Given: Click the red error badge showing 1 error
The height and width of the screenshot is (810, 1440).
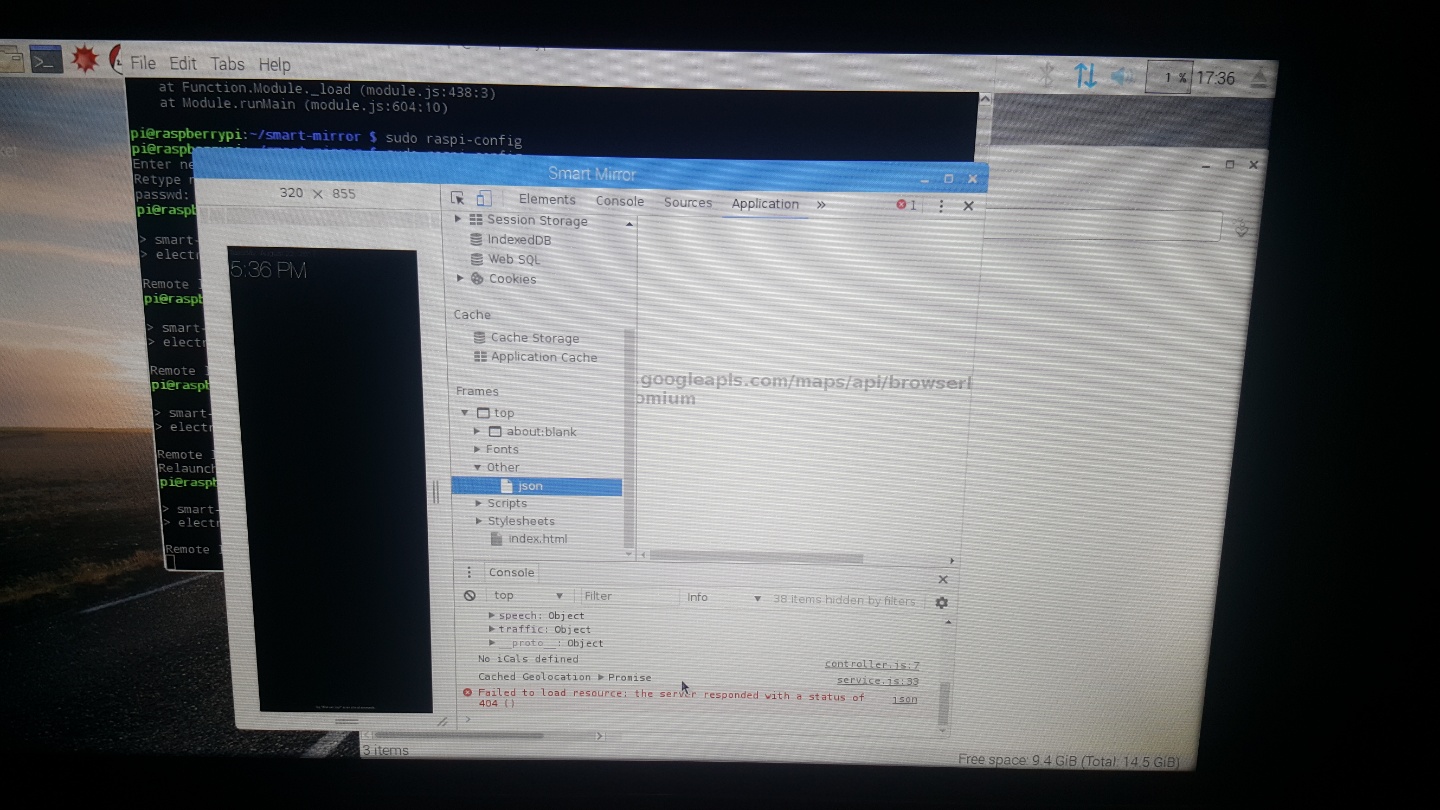Looking at the screenshot, I should pyautogui.click(x=905, y=204).
